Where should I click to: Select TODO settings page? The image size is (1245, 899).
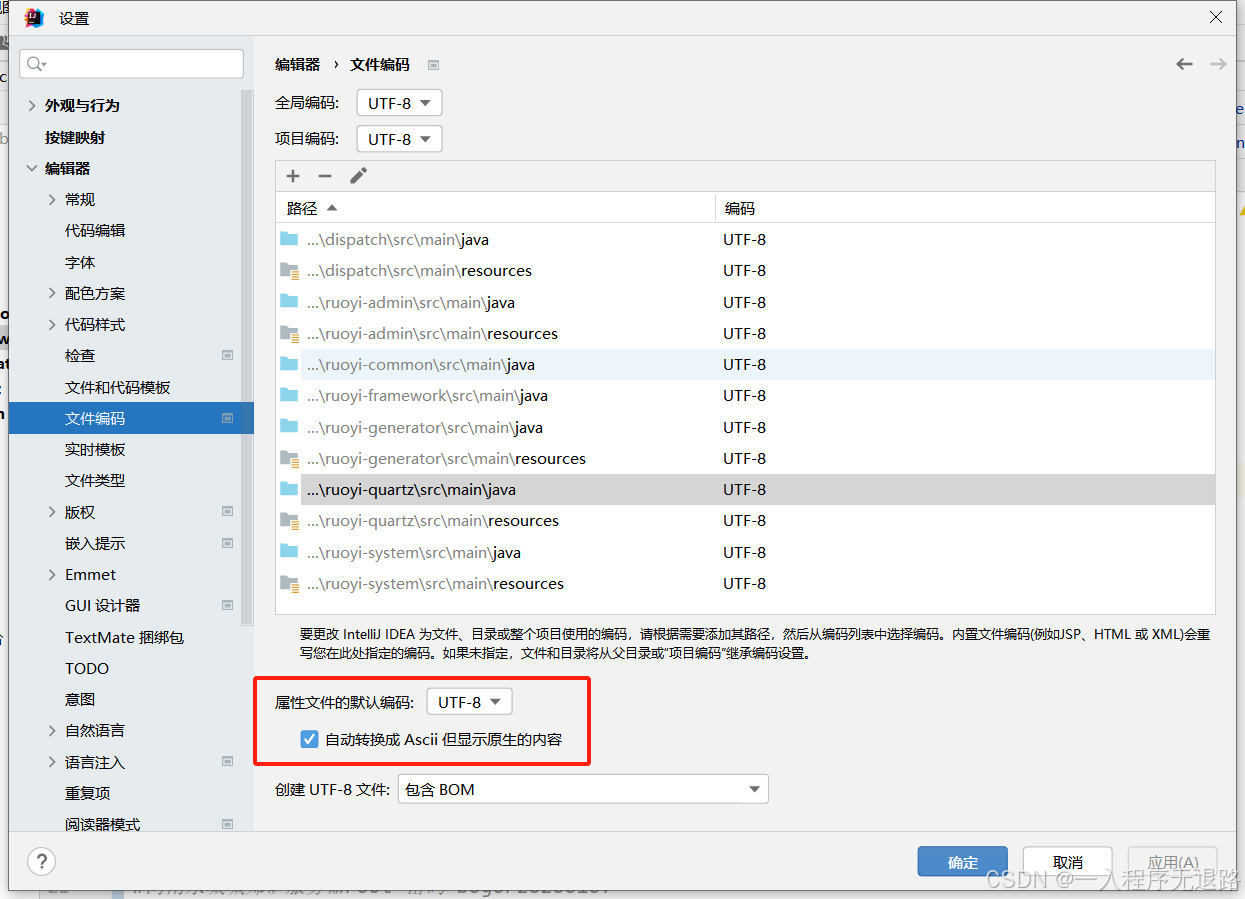(87, 668)
